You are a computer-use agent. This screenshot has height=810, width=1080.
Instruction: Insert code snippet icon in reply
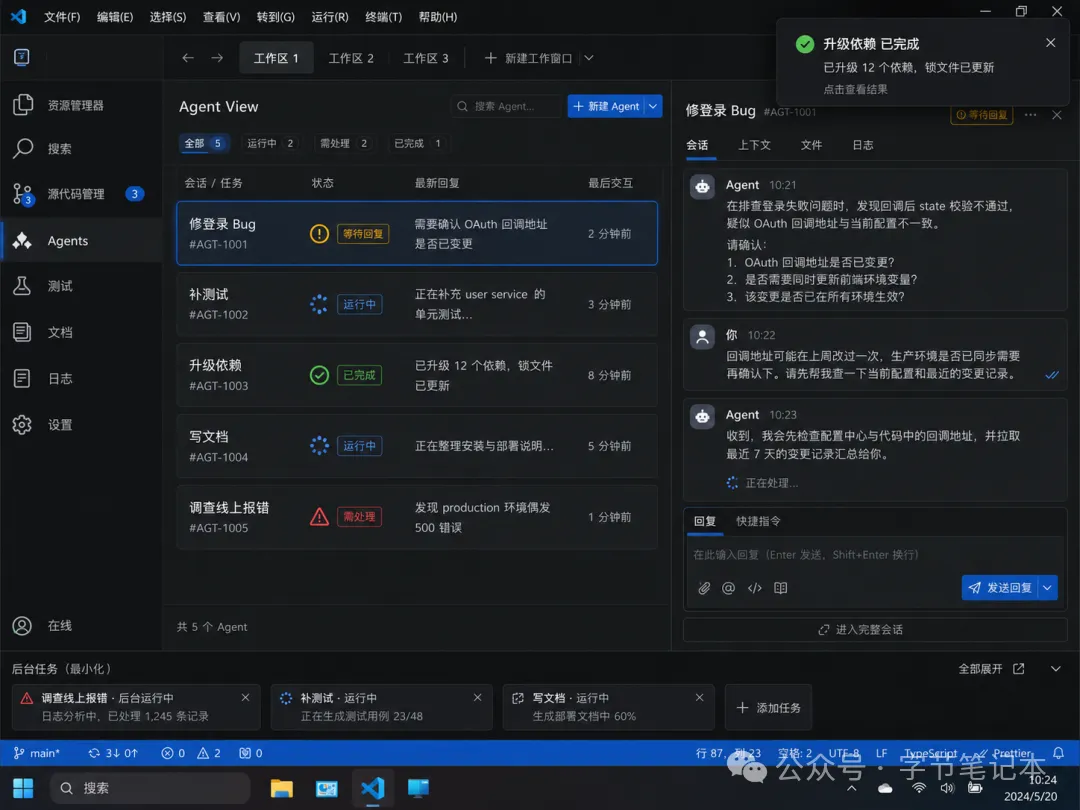755,588
